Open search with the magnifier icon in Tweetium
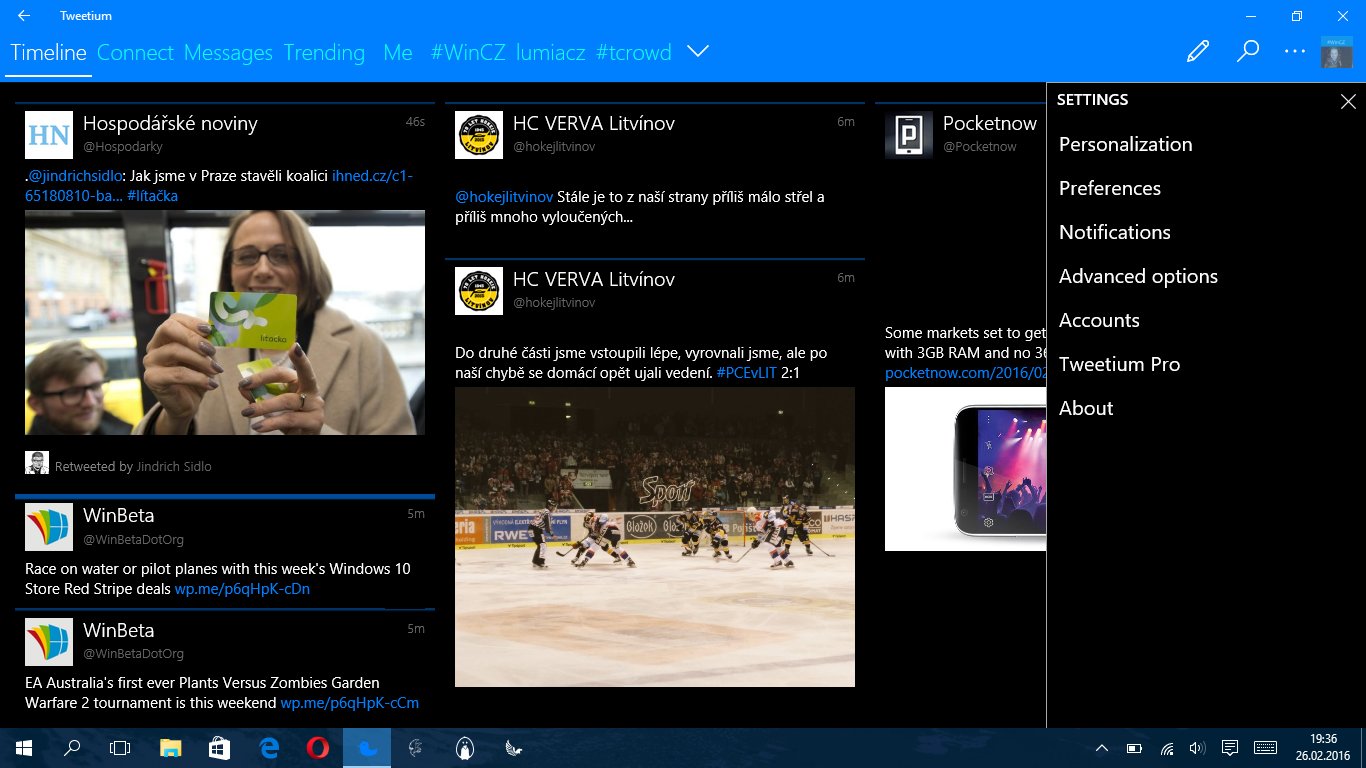1366x768 pixels. [1248, 52]
